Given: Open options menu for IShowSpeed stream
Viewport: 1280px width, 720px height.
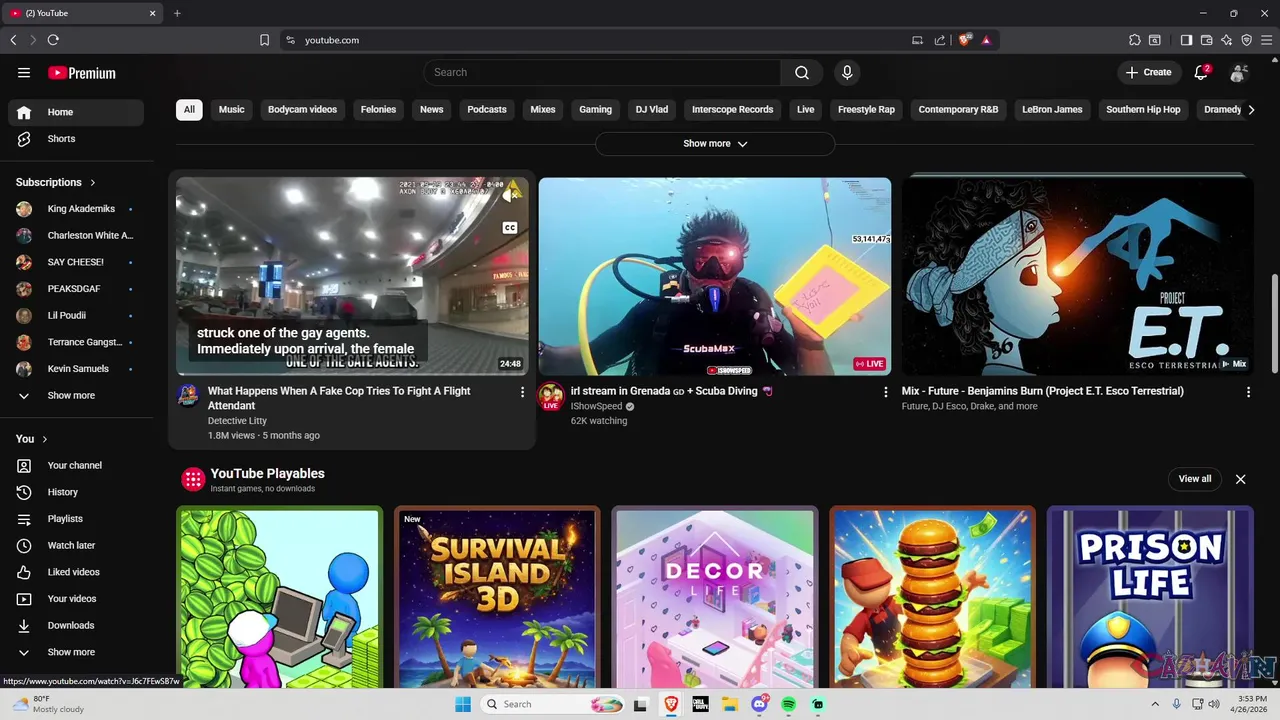Looking at the screenshot, I should (x=885, y=392).
